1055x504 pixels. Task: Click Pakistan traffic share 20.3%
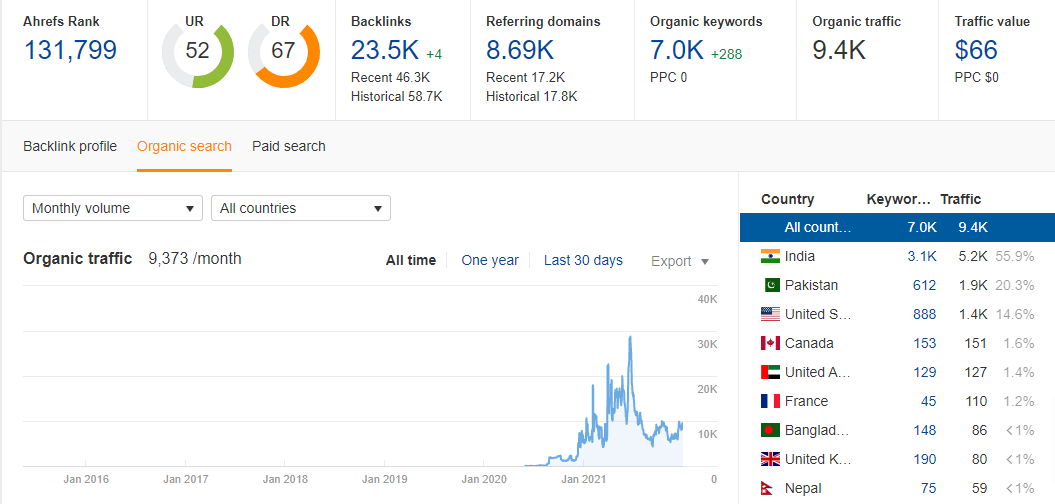point(1015,285)
